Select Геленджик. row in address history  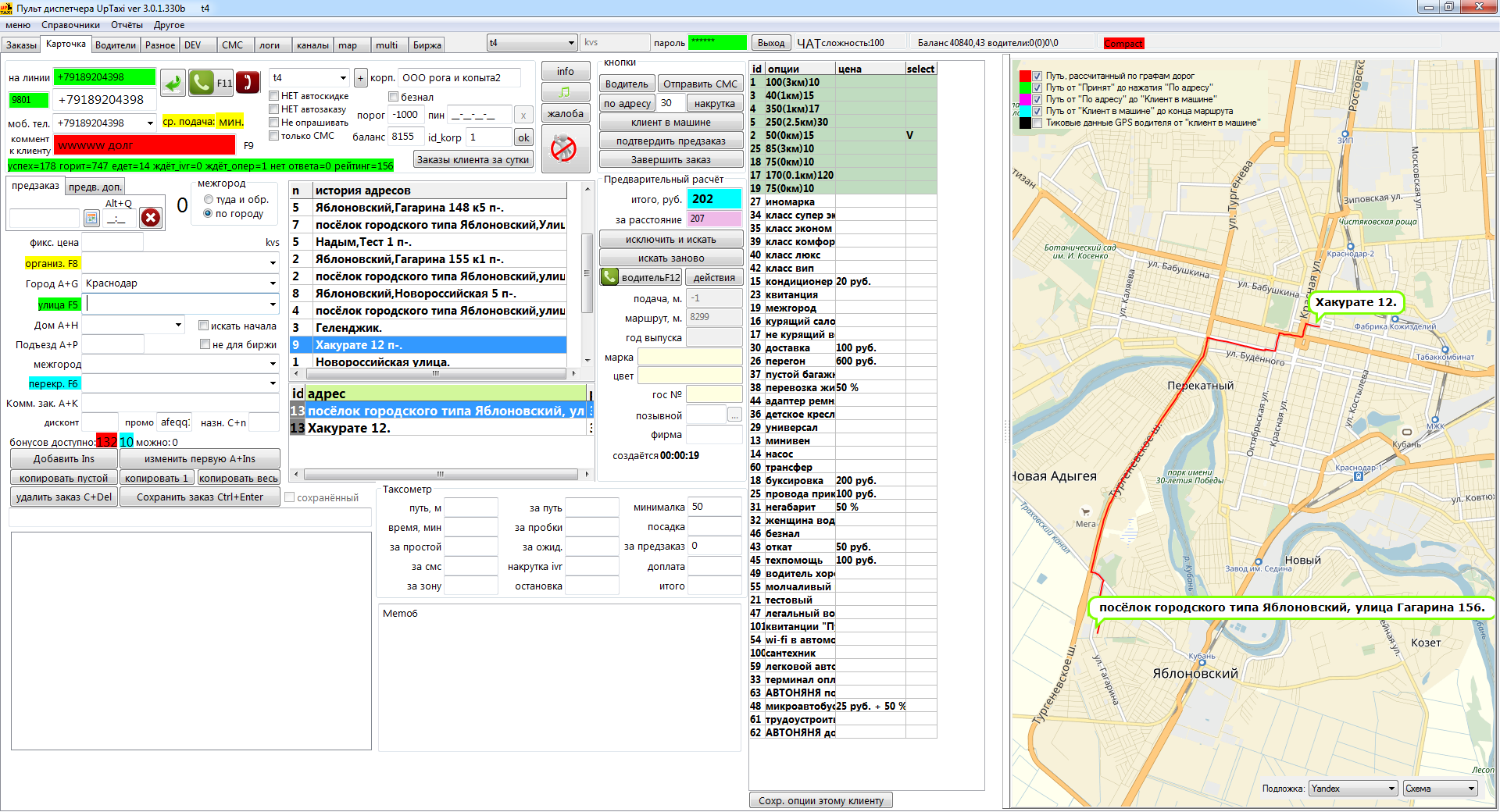pos(428,328)
